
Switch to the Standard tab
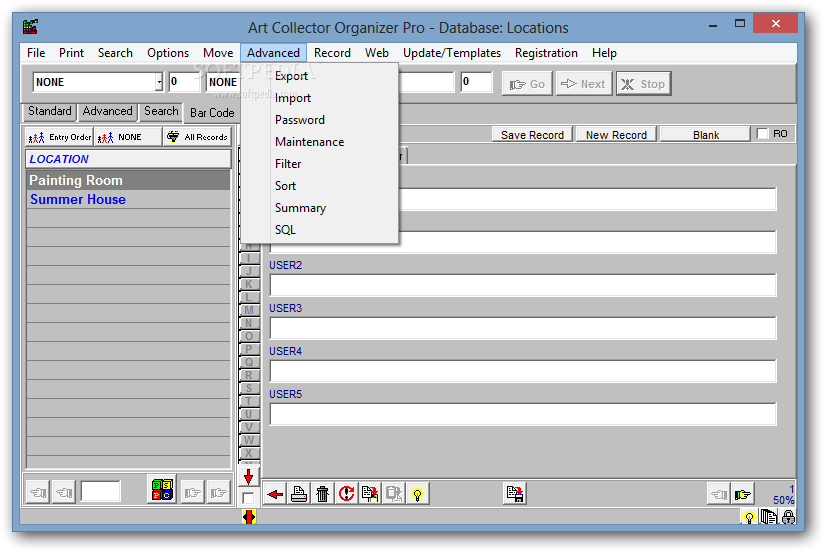click(49, 112)
